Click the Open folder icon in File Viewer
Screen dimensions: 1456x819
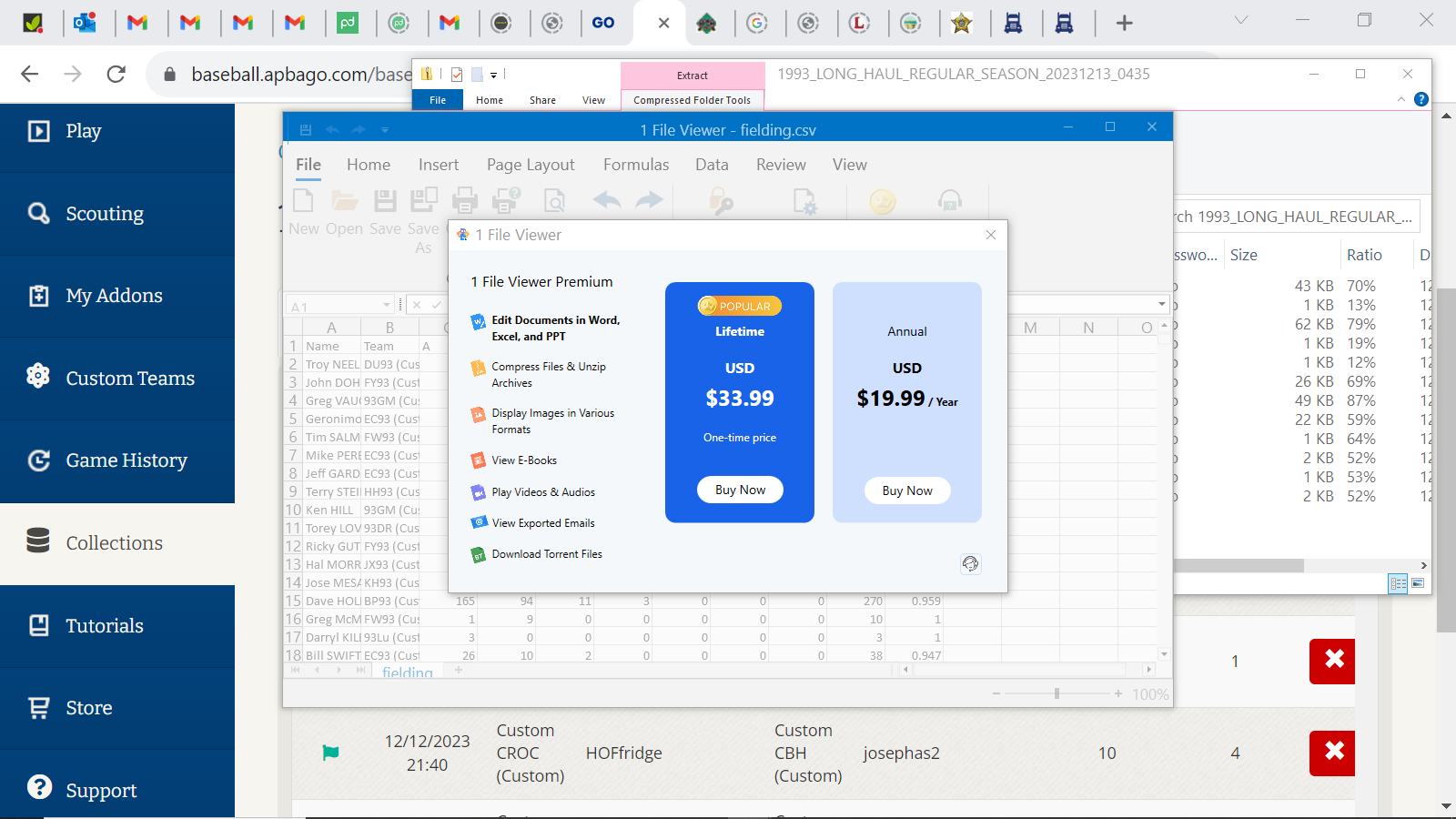344,200
